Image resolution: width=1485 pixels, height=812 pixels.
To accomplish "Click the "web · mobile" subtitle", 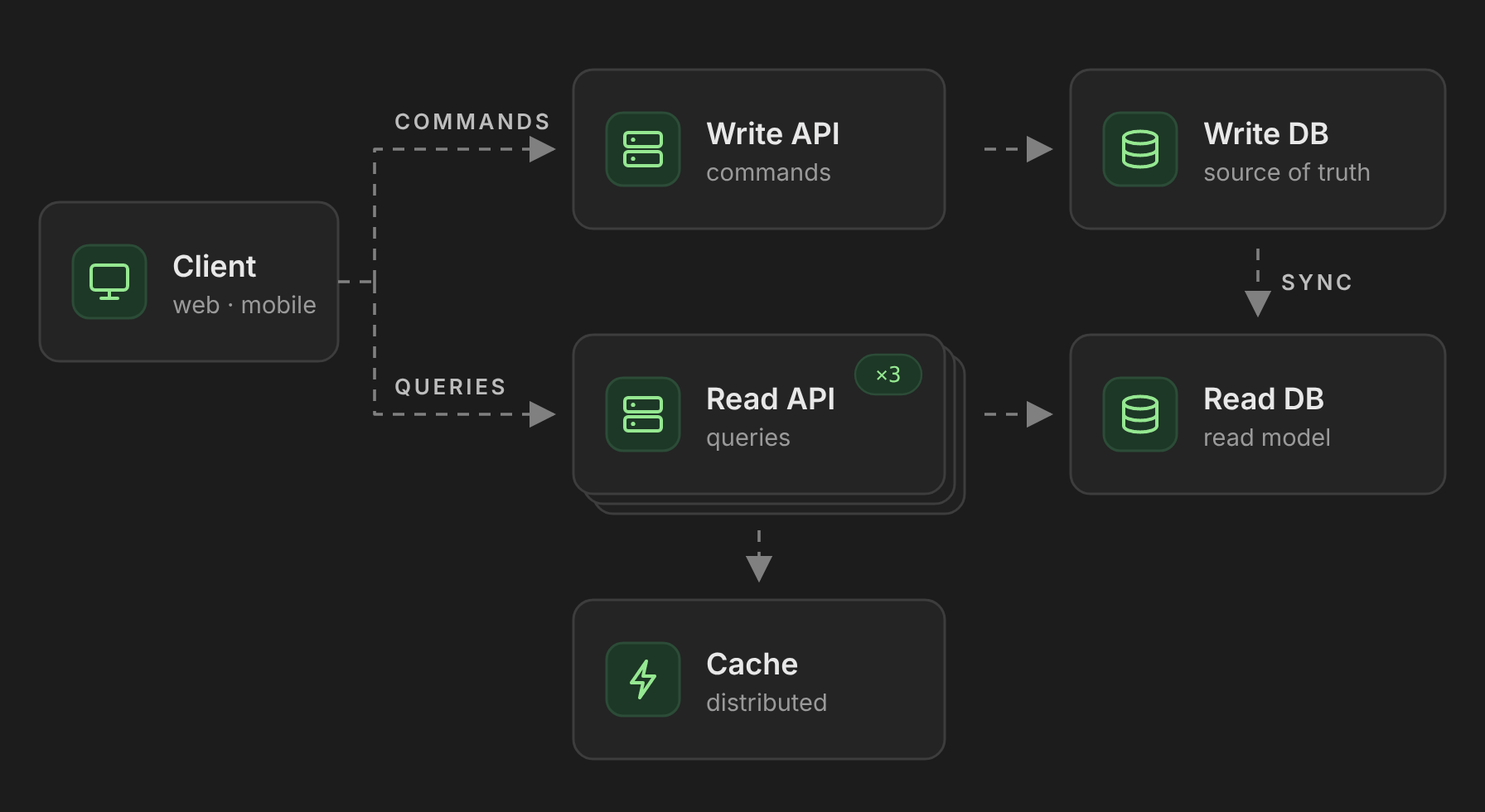I will [x=244, y=305].
